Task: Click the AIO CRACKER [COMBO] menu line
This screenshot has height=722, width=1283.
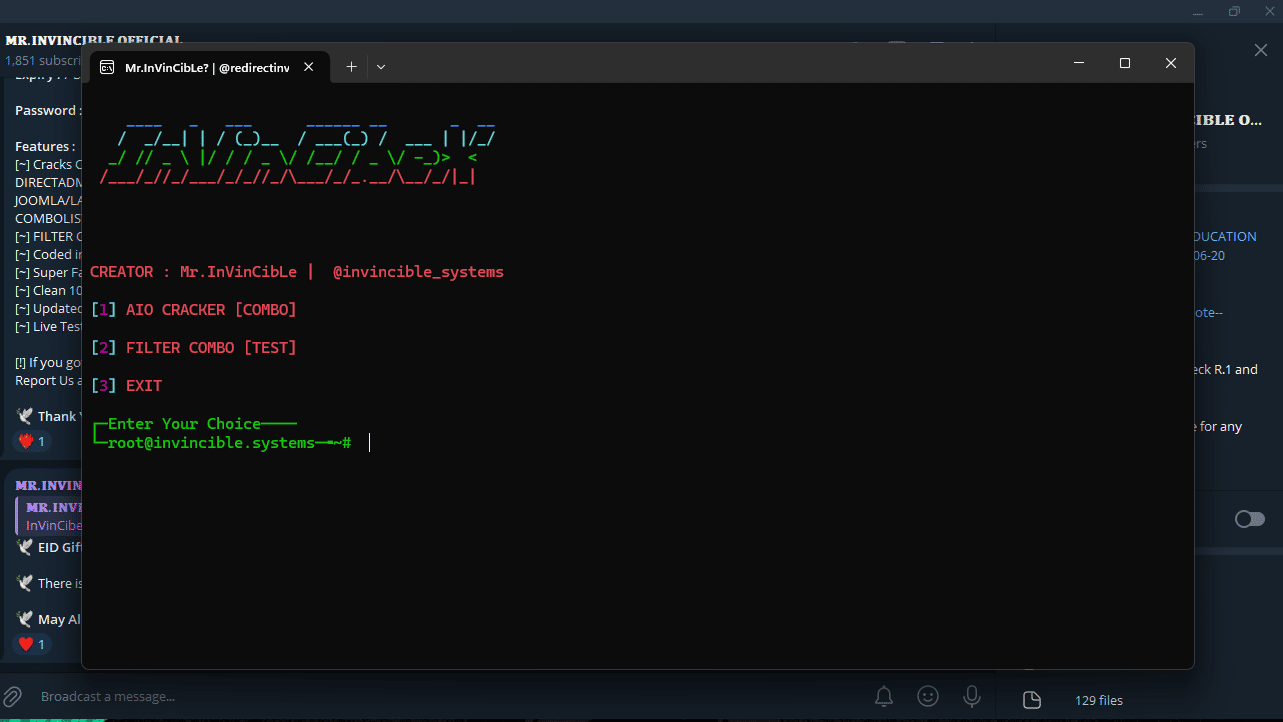Action: [194, 310]
